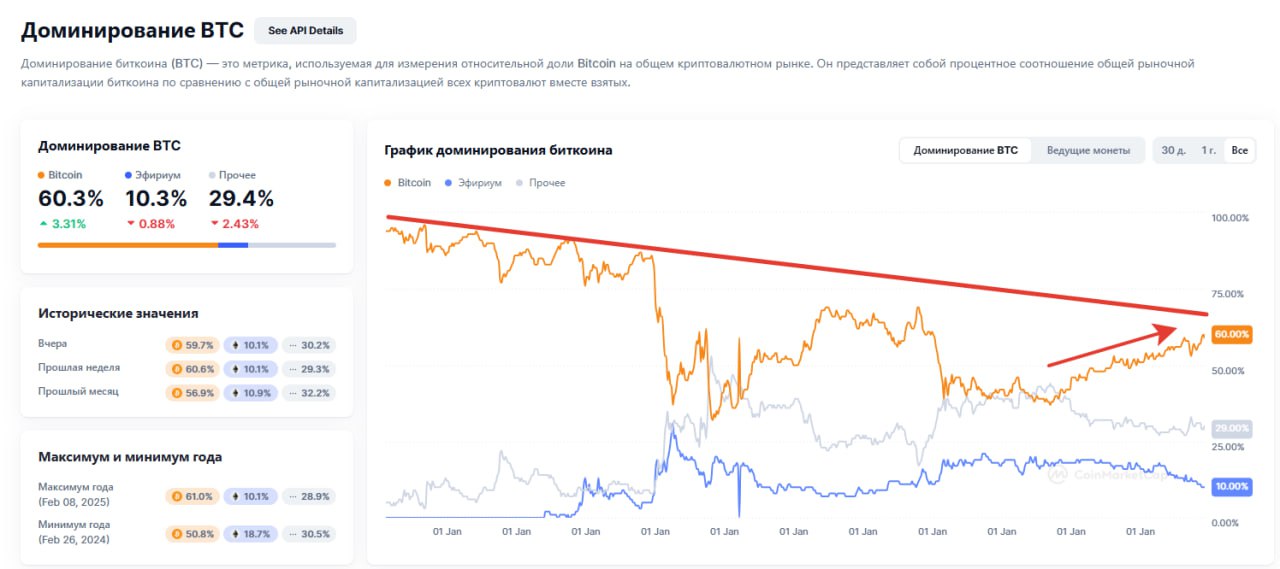This screenshot has height=569, width=1280.
Task: Toggle the Прочее series in the chart legend
Action: pos(540,183)
